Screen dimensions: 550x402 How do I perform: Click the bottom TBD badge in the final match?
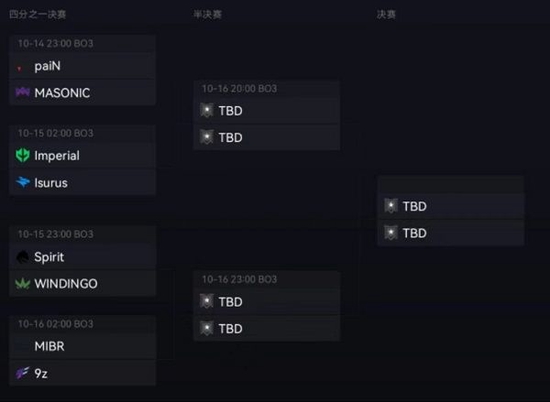point(390,233)
